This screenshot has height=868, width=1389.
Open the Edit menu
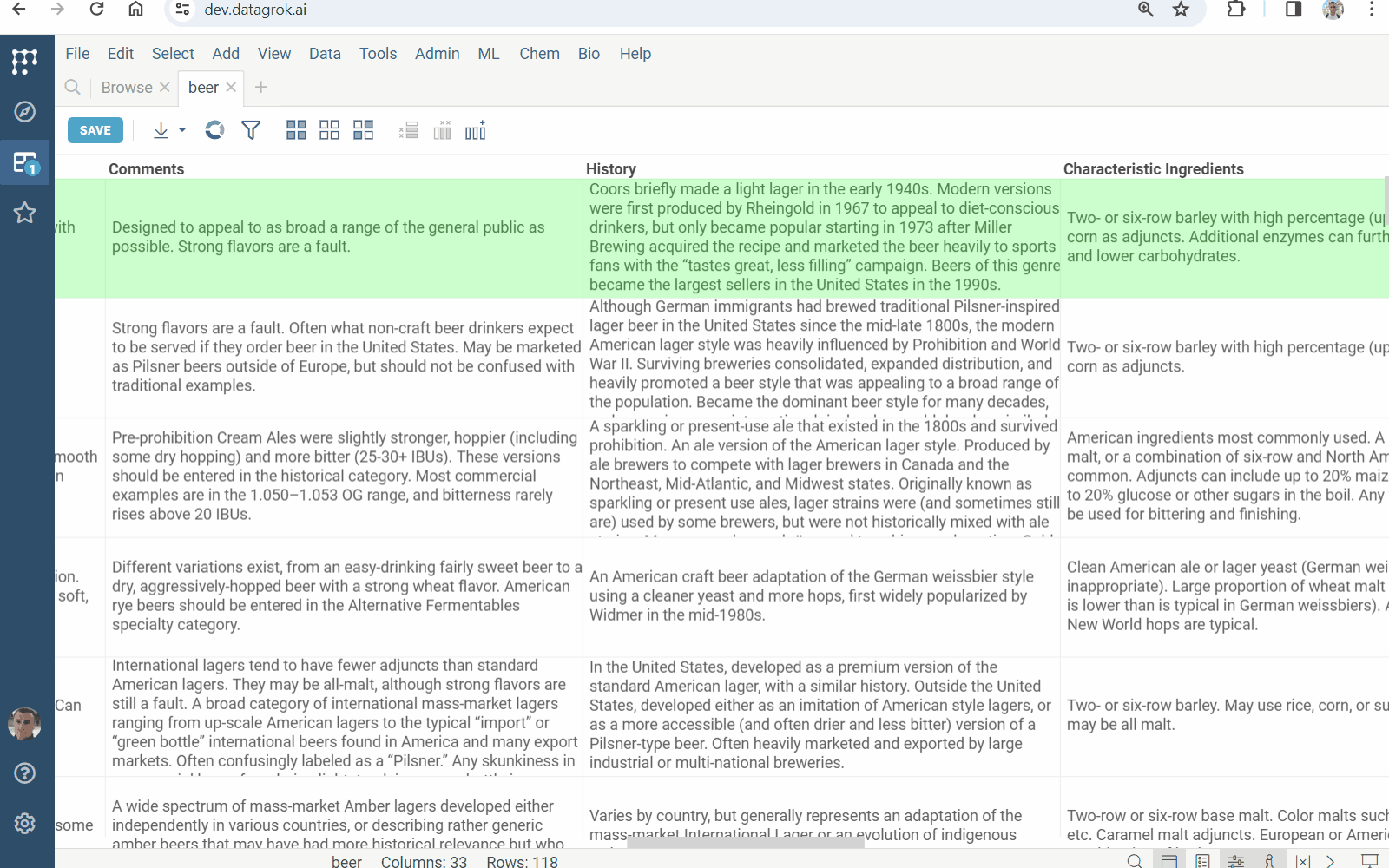121,54
